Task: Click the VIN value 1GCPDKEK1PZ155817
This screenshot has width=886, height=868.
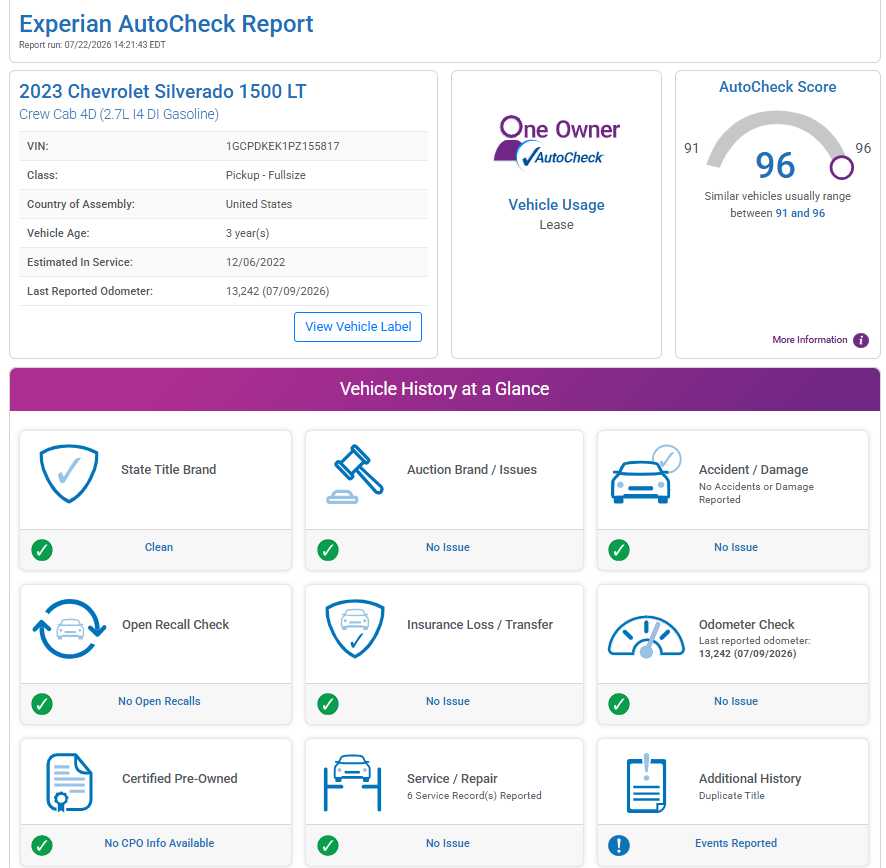Action: [x=283, y=146]
